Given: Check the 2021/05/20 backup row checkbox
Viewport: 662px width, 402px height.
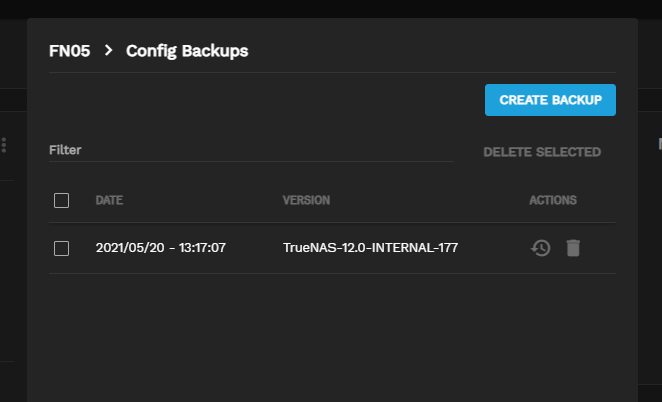Looking at the screenshot, I should (x=61, y=248).
